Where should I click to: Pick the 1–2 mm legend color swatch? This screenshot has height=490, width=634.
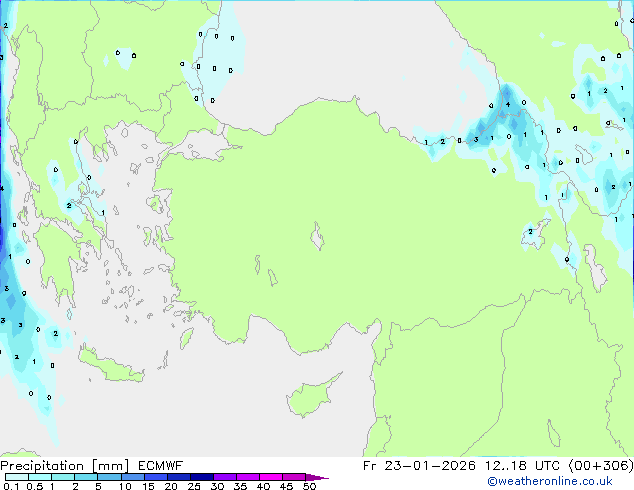pyautogui.click(x=63, y=477)
